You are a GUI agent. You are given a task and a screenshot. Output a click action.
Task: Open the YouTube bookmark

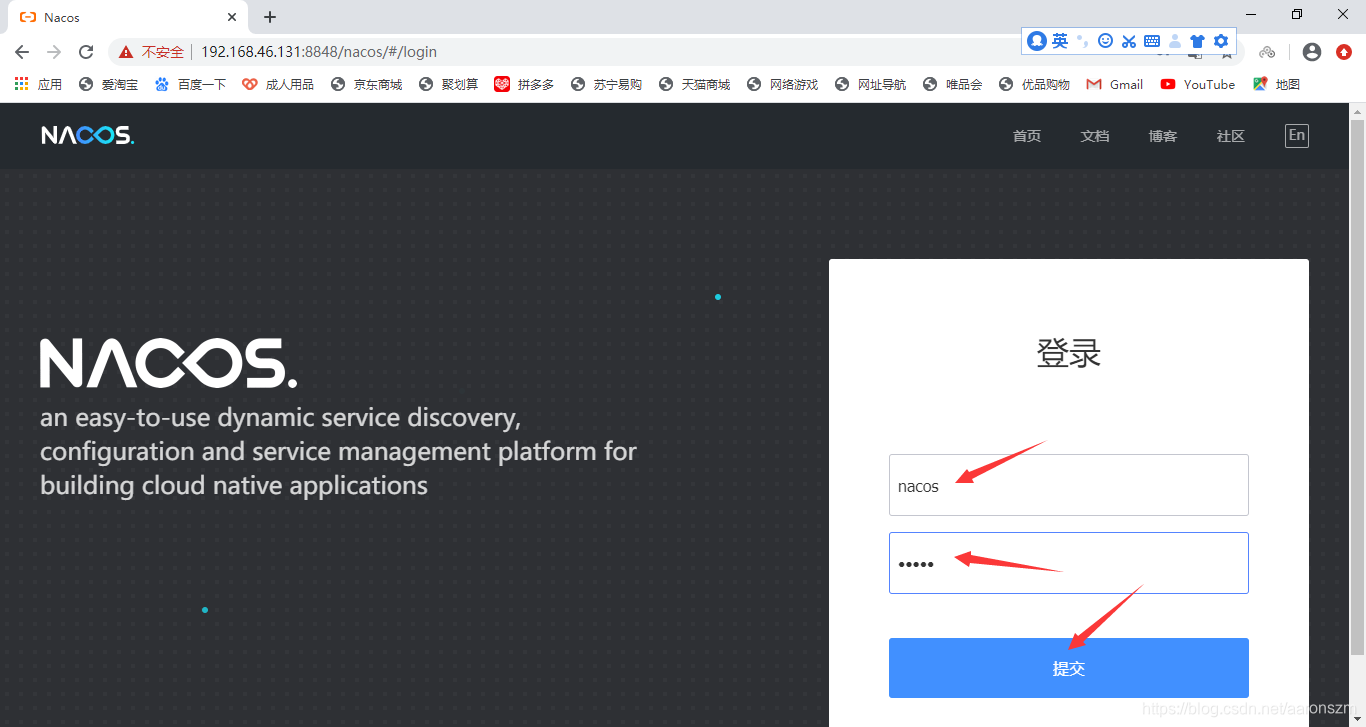click(x=1197, y=84)
